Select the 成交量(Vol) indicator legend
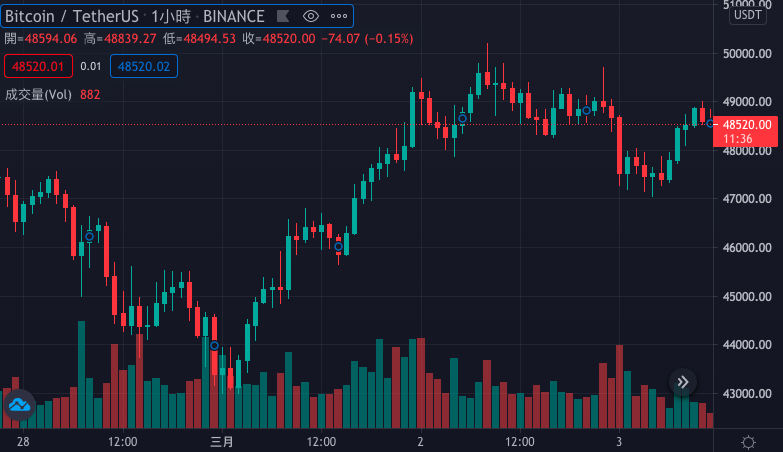783x452 pixels. coord(38,94)
